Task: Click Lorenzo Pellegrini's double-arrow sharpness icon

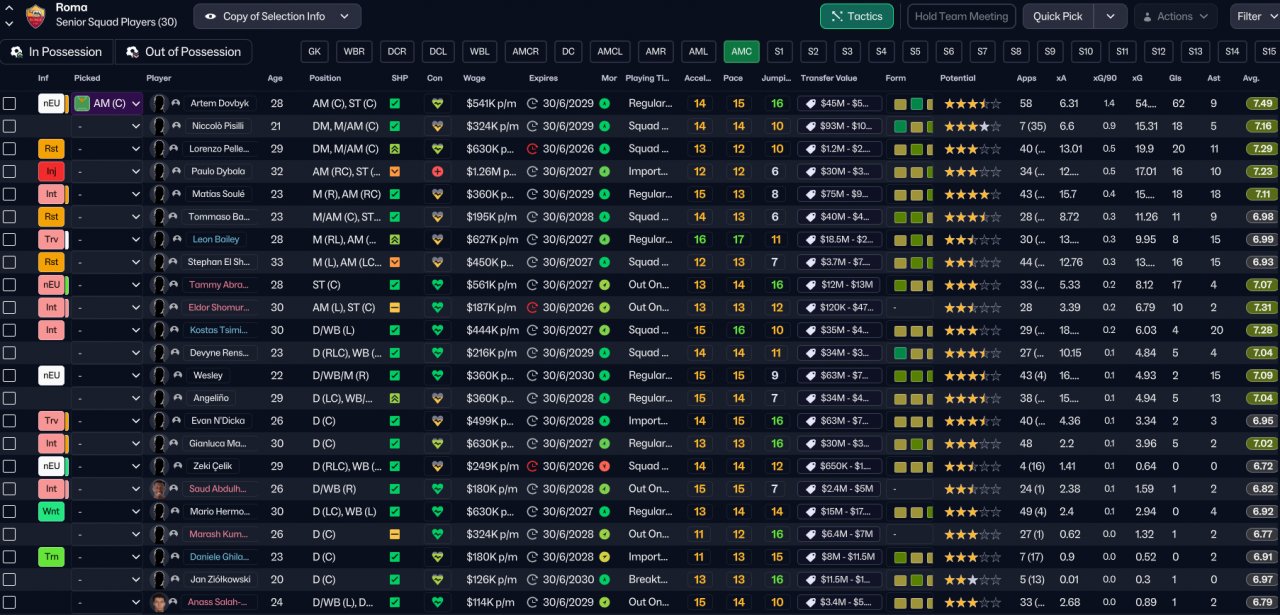Action: 395,148
